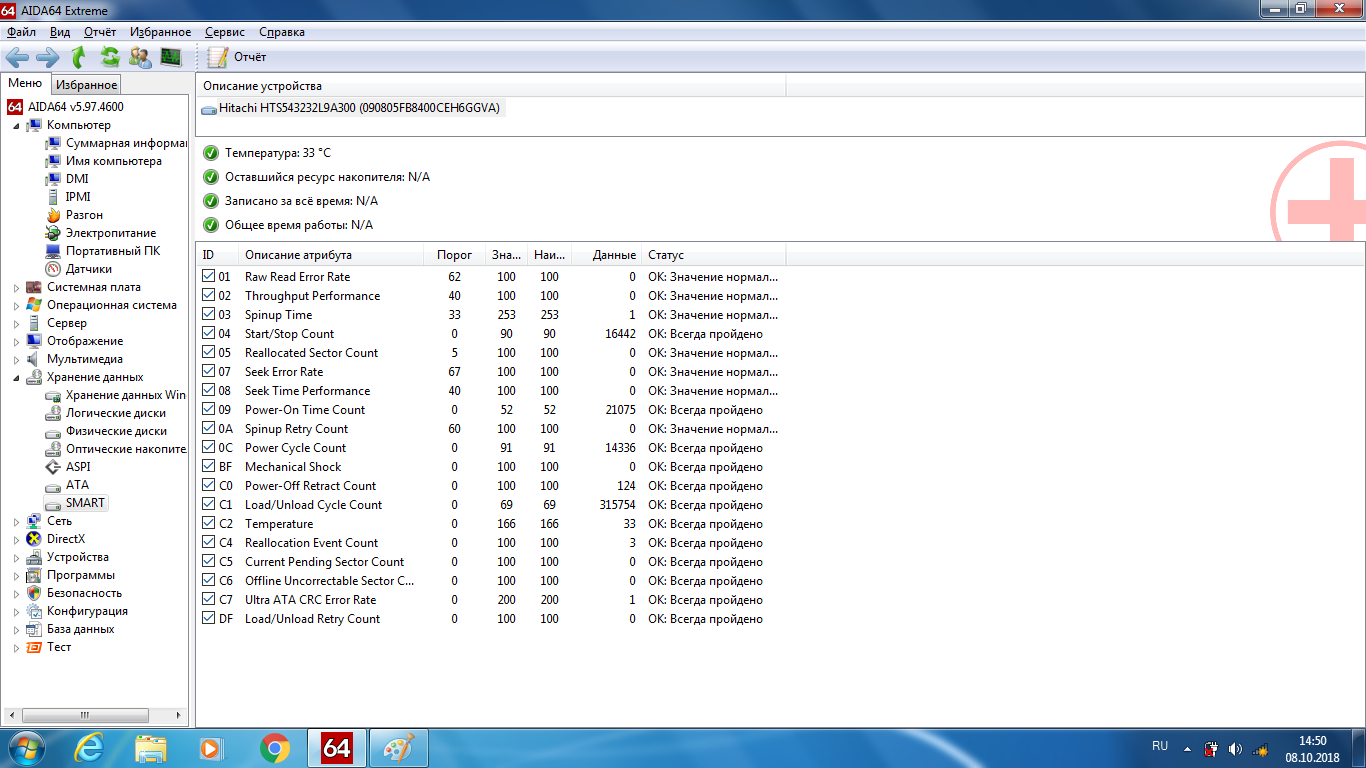Open the Отчёт menu in menu bar

[x=100, y=32]
